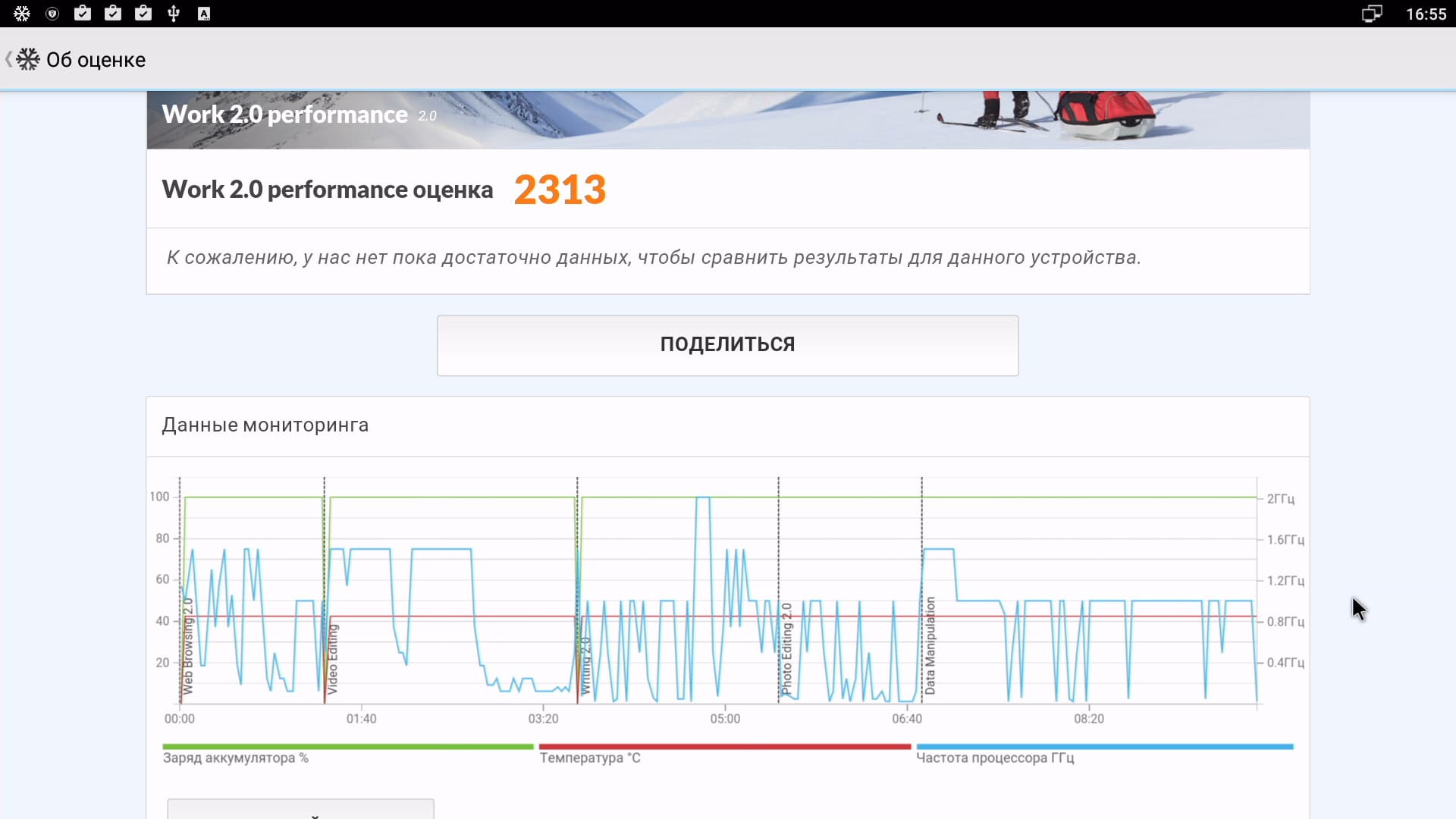Open the shield security notification icon
1456x819 pixels.
tap(52, 14)
